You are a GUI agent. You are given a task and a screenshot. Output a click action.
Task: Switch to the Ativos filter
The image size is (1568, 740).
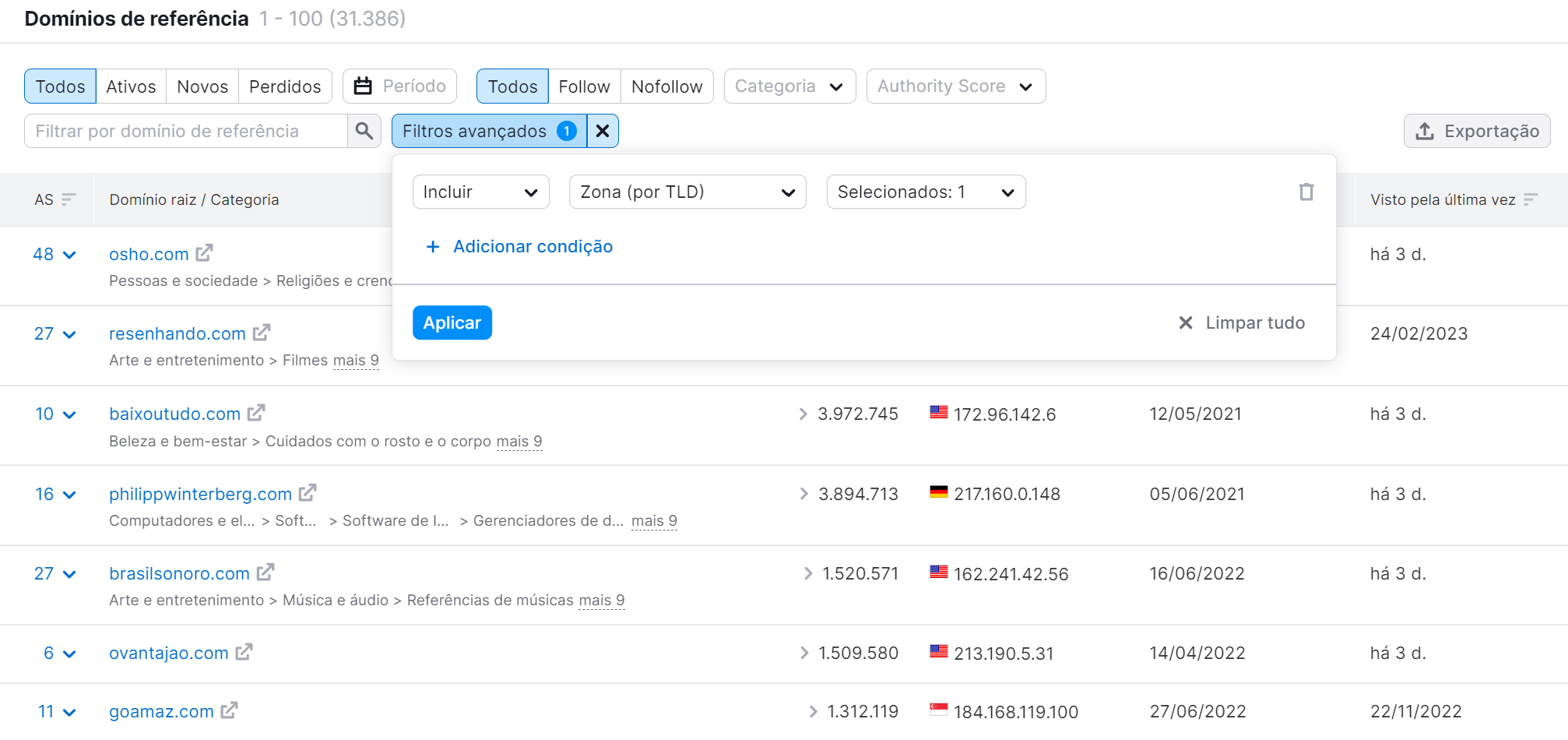coord(131,86)
